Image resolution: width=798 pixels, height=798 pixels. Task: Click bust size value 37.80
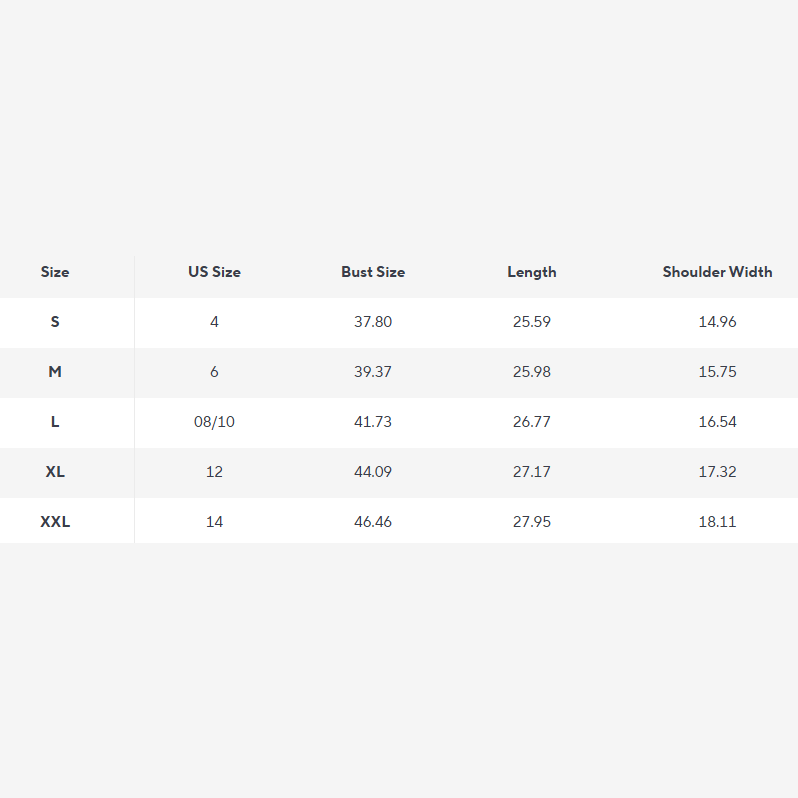click(373, 322)
